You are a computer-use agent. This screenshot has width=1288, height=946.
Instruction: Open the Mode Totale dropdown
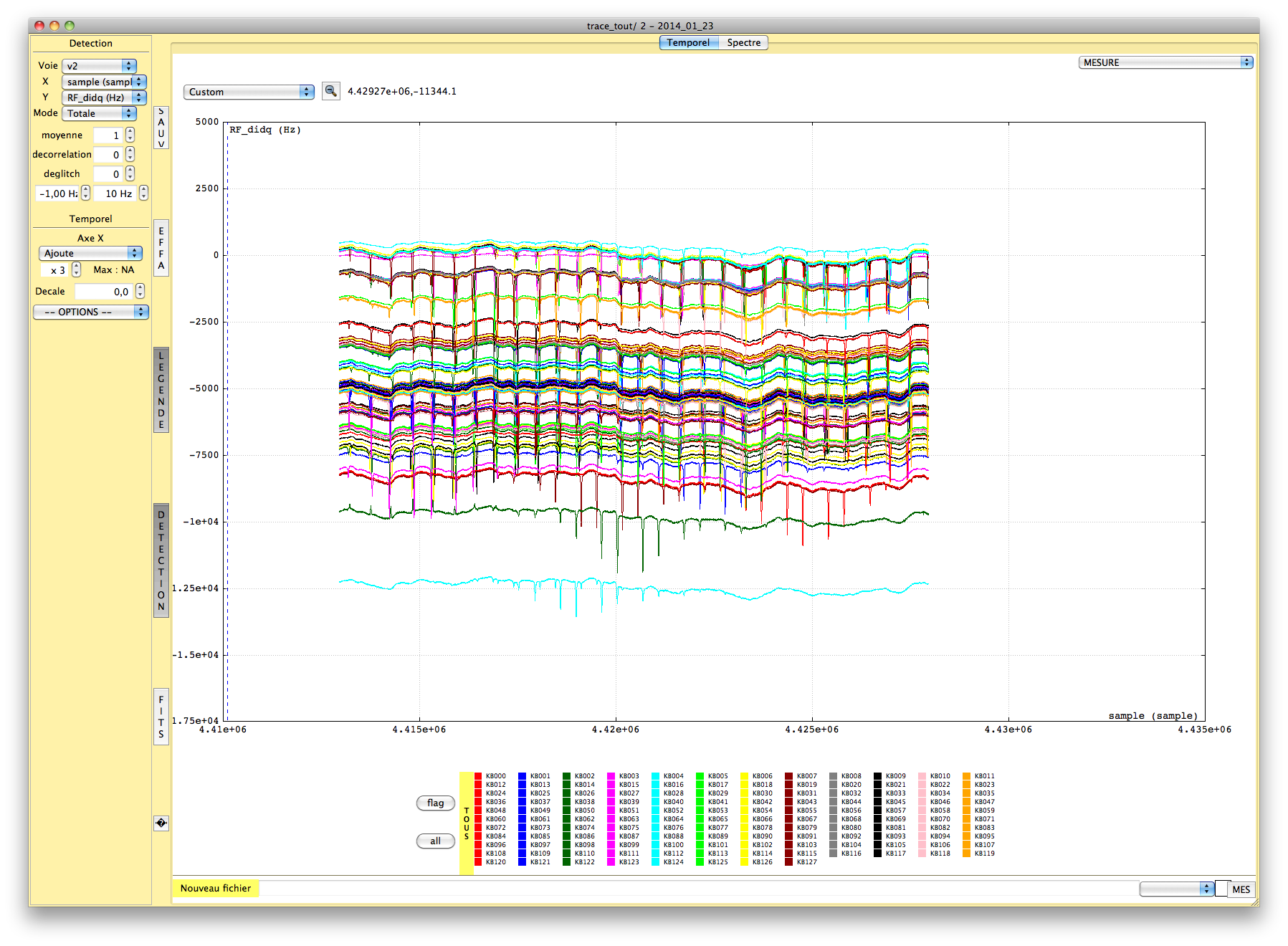[x=99, y=113]
